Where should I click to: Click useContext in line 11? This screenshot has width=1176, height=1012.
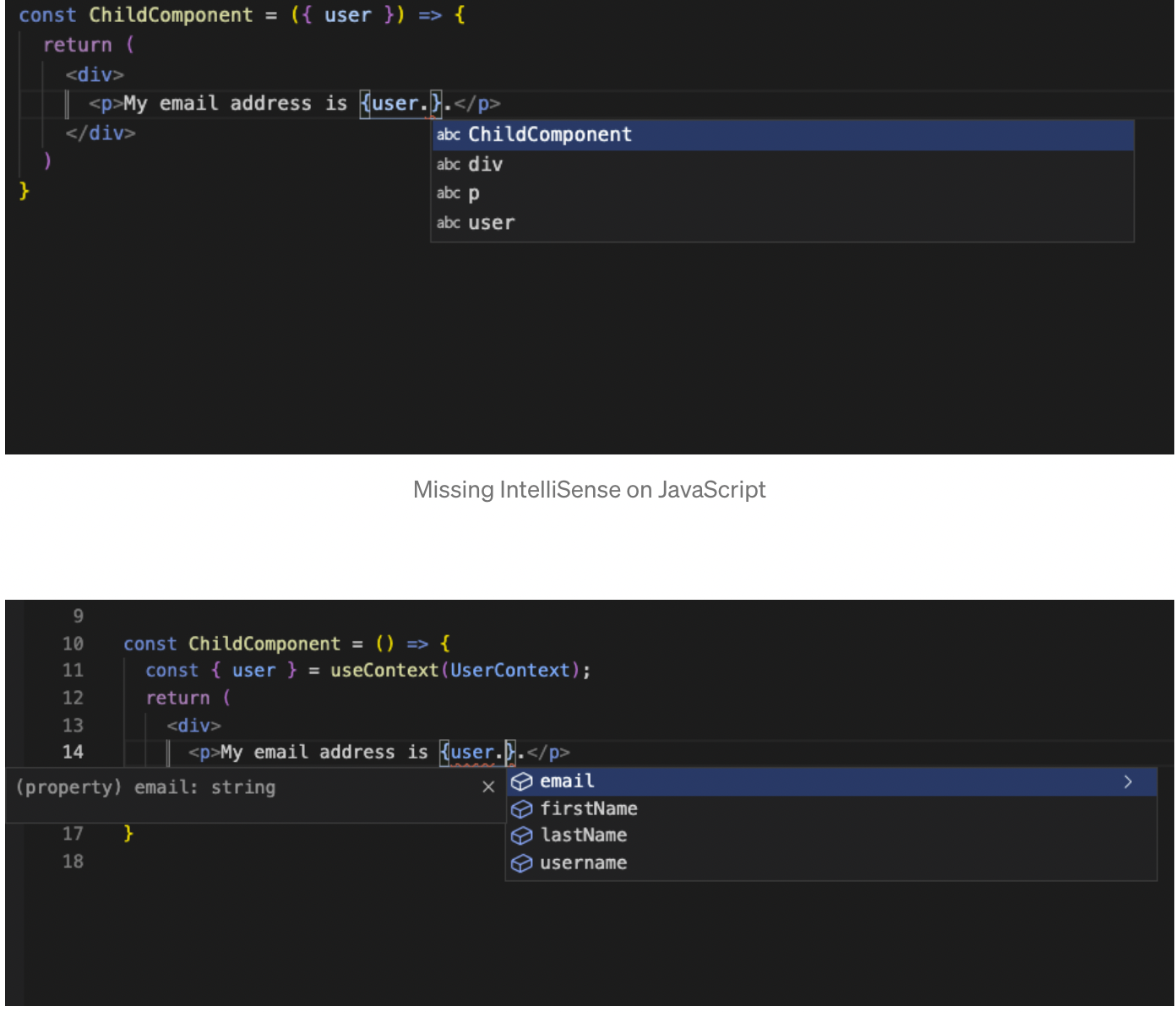pos(384,671)
